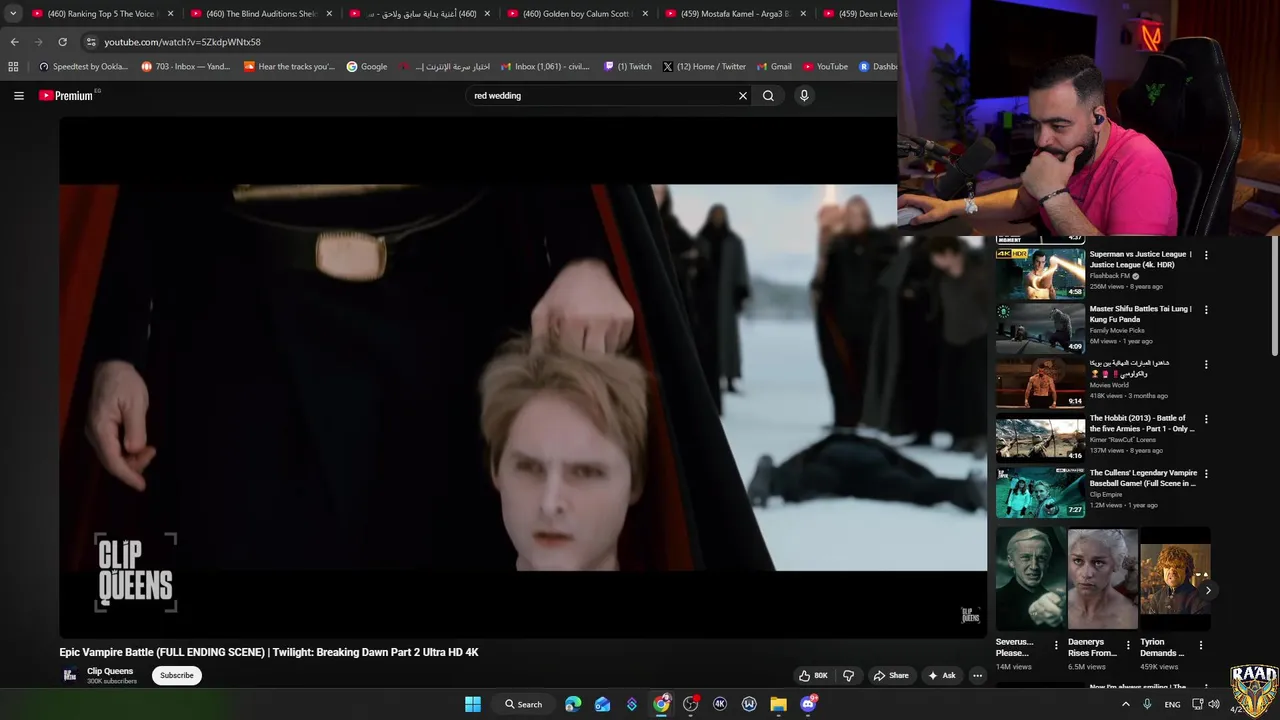1280x720 pixels.
Task: Go back with browser back arrow
Action: pos(14,42)
